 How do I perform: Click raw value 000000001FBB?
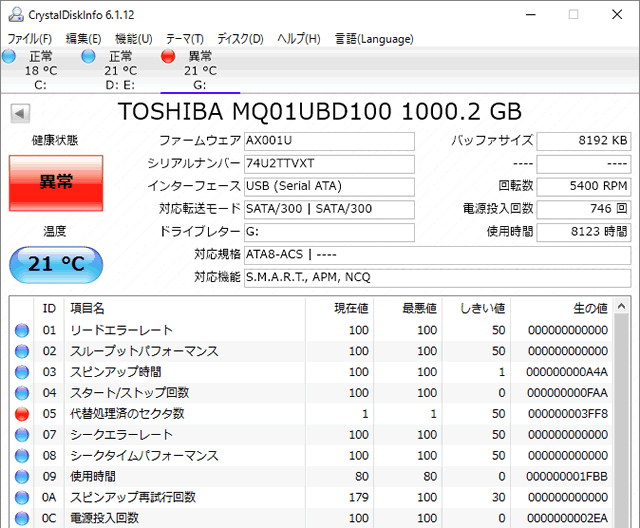coord(567,477)
